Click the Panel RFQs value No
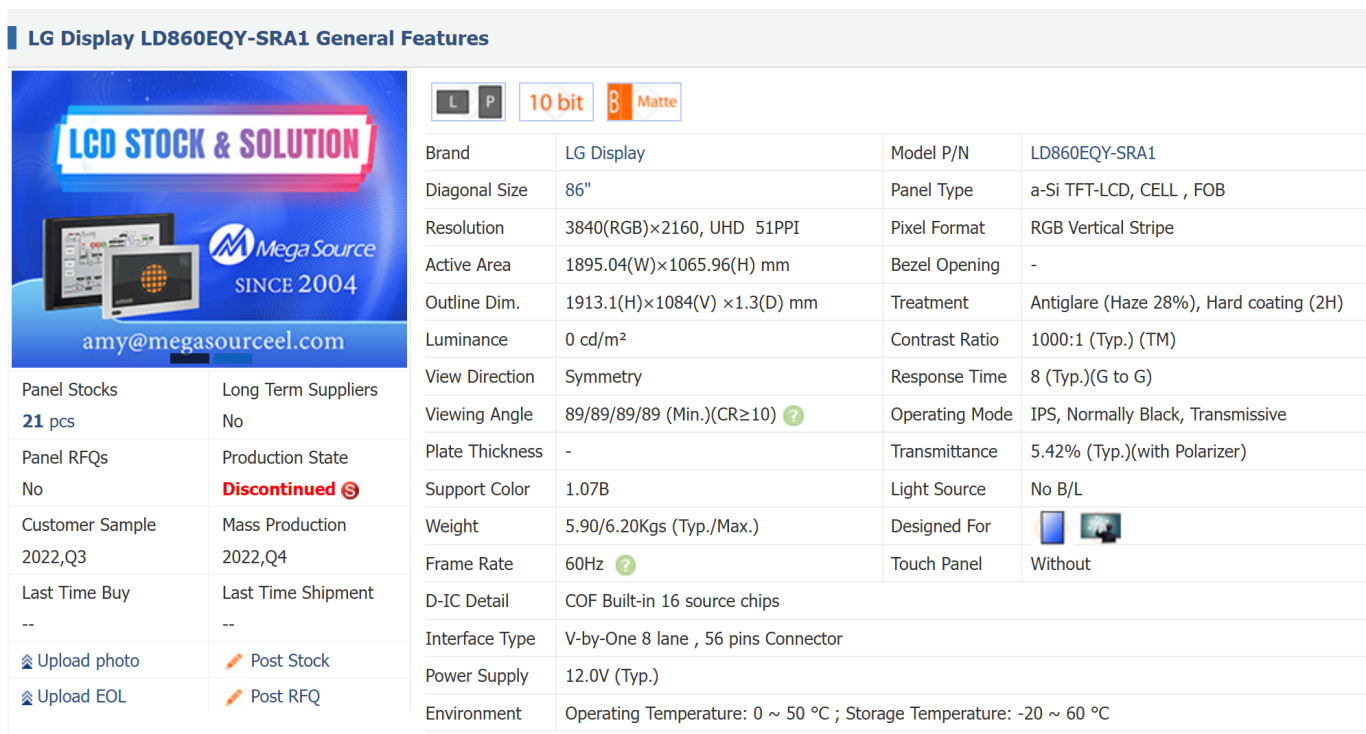This screenshot has height=734, width=1366. (x=32, y=490)
